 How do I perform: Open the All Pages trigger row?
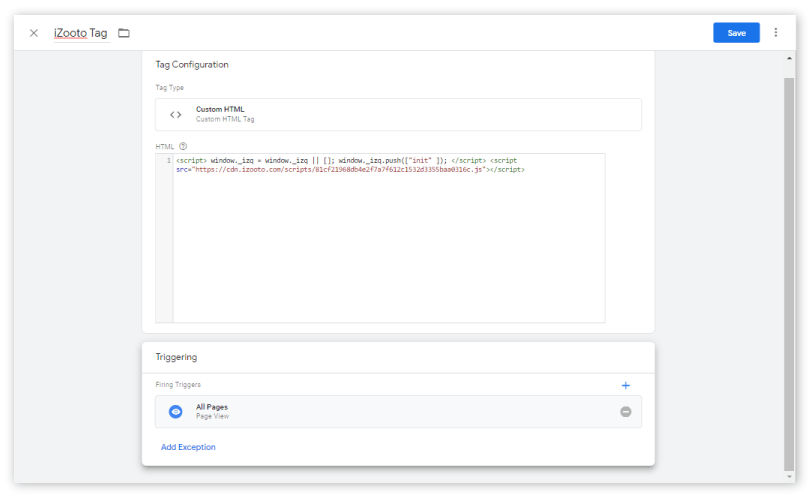(398, 412)
